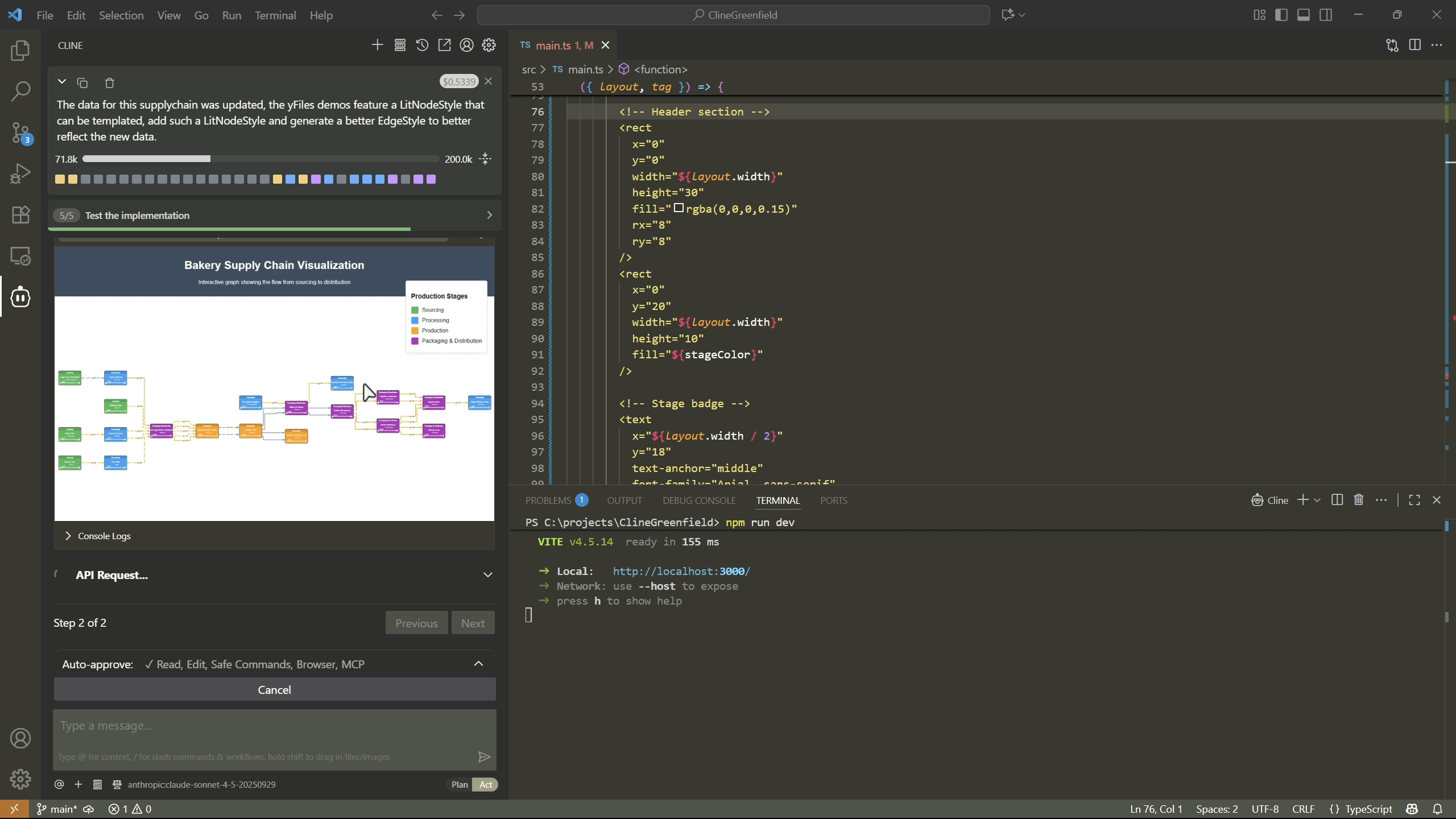Select the Run and Debug icon

coord(20,172)
